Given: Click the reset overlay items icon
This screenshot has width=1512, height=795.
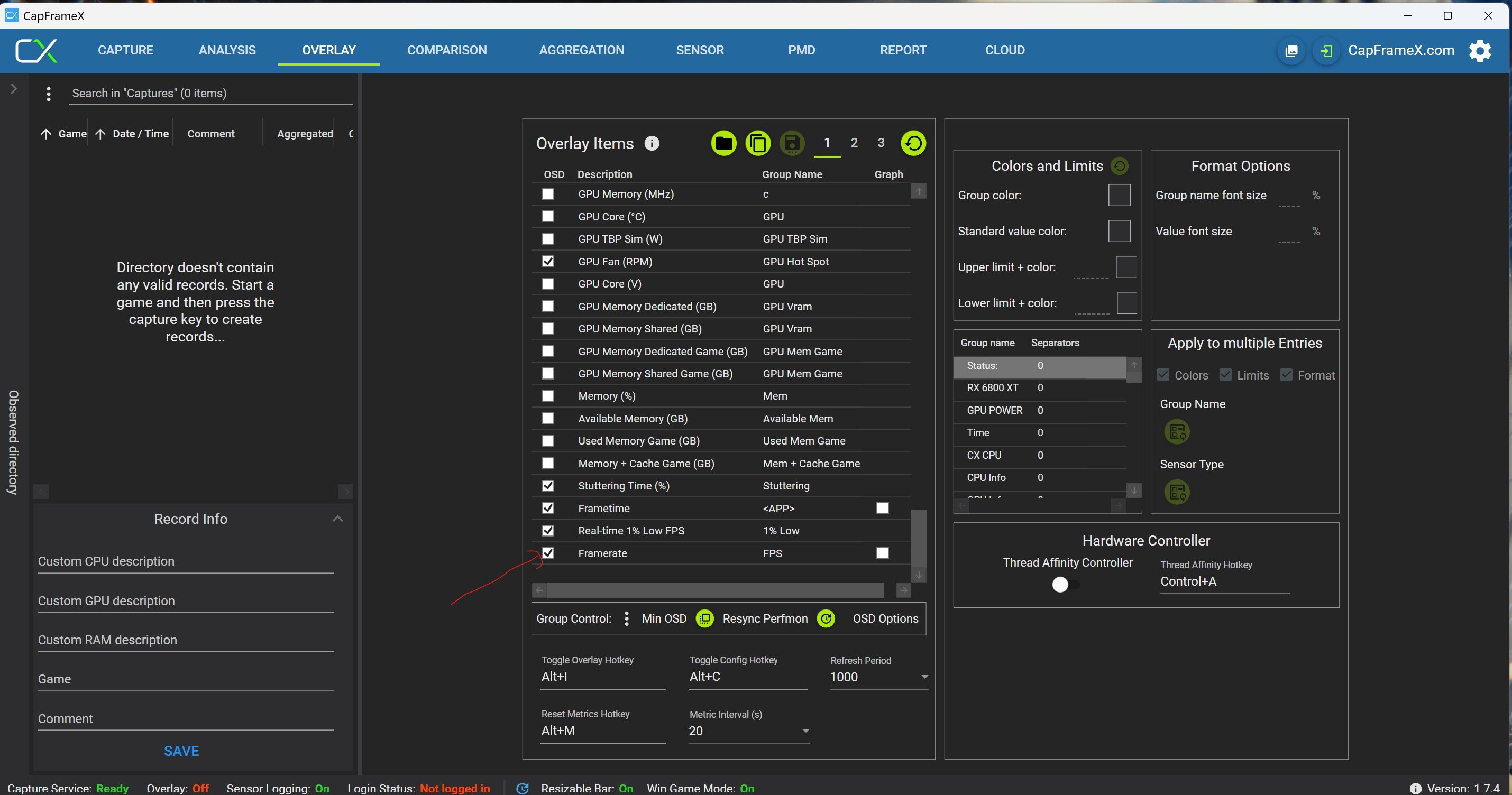Looking at the screenshot, I should click(x=913, y=143).
